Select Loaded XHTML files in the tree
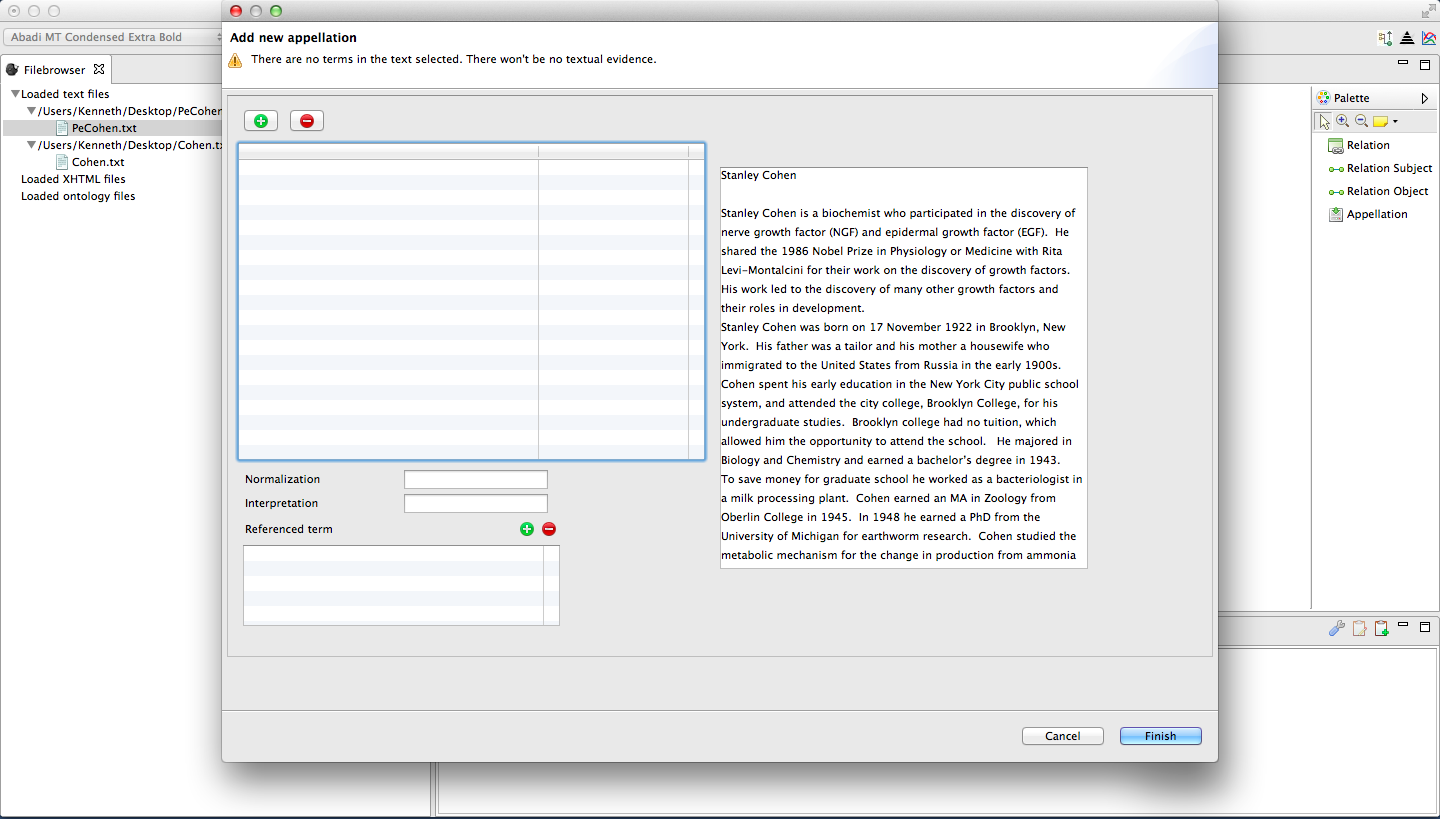Screen dimensions: 1440x819 [73, 179]
